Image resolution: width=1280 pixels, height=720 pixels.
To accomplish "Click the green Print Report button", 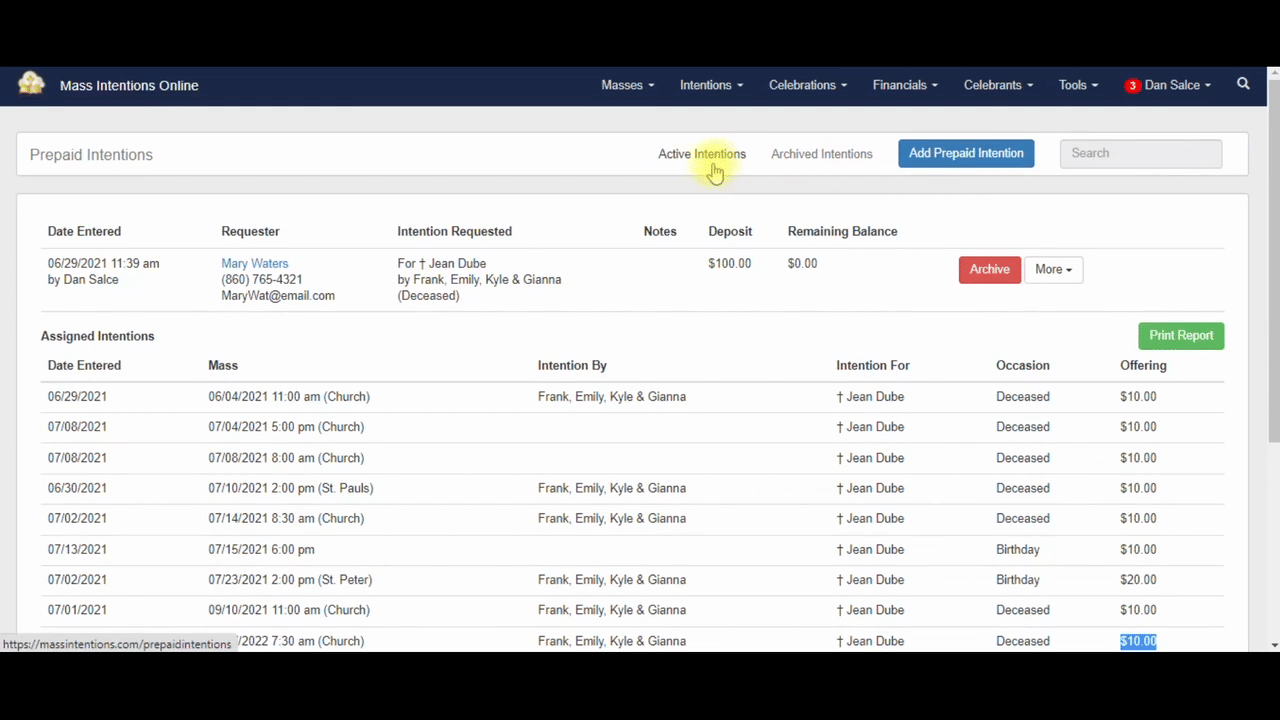I will pyautogui.click(x=1181, y=336).
